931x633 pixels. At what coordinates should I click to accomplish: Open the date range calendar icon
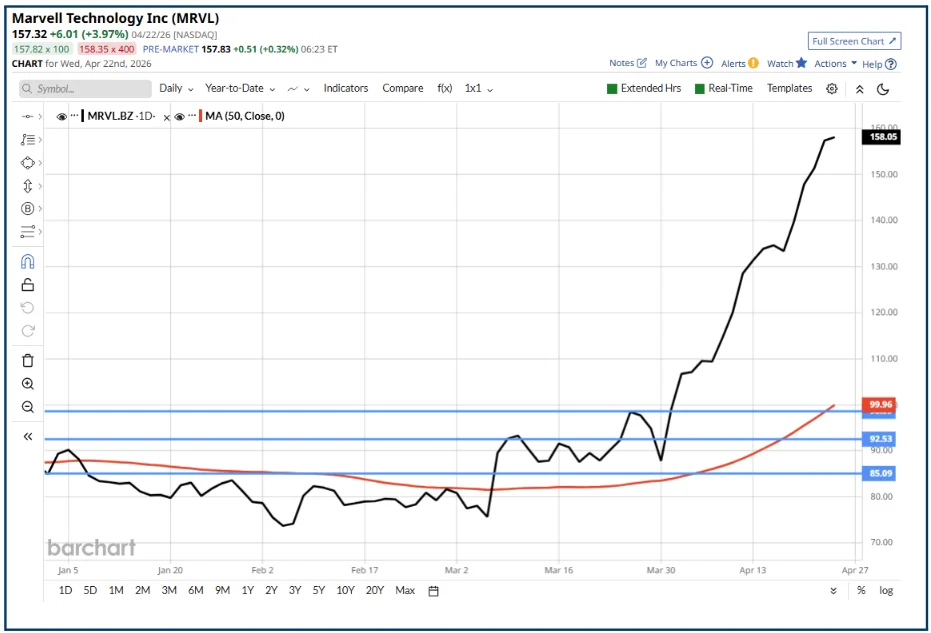coord(433,591)
